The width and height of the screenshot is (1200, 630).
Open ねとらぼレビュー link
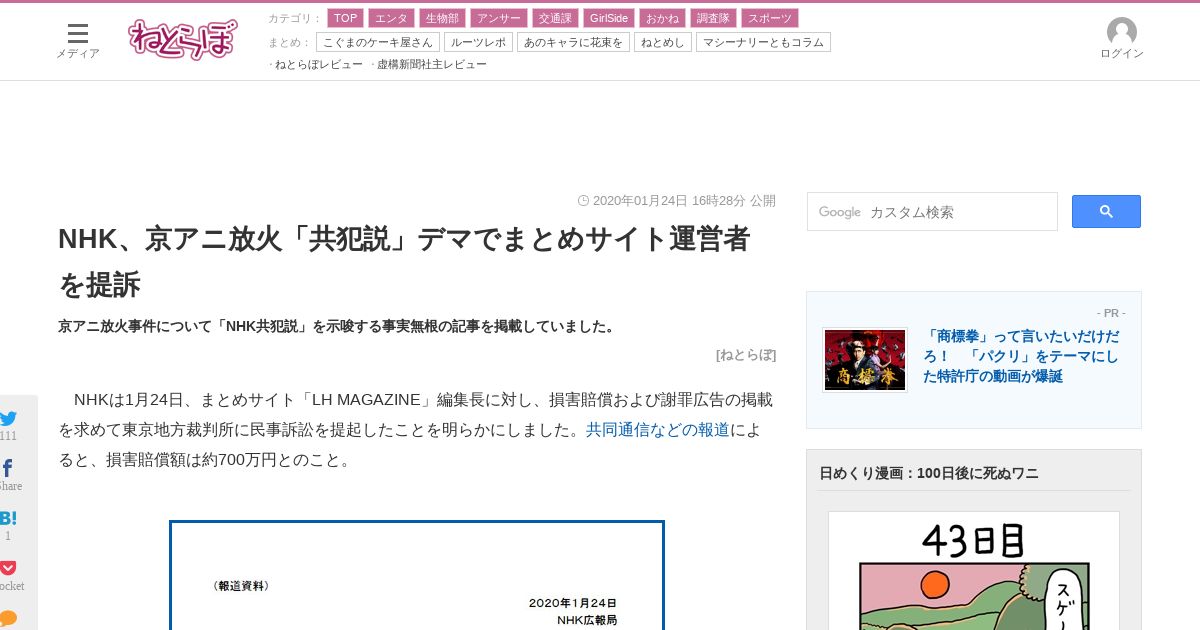318,64
